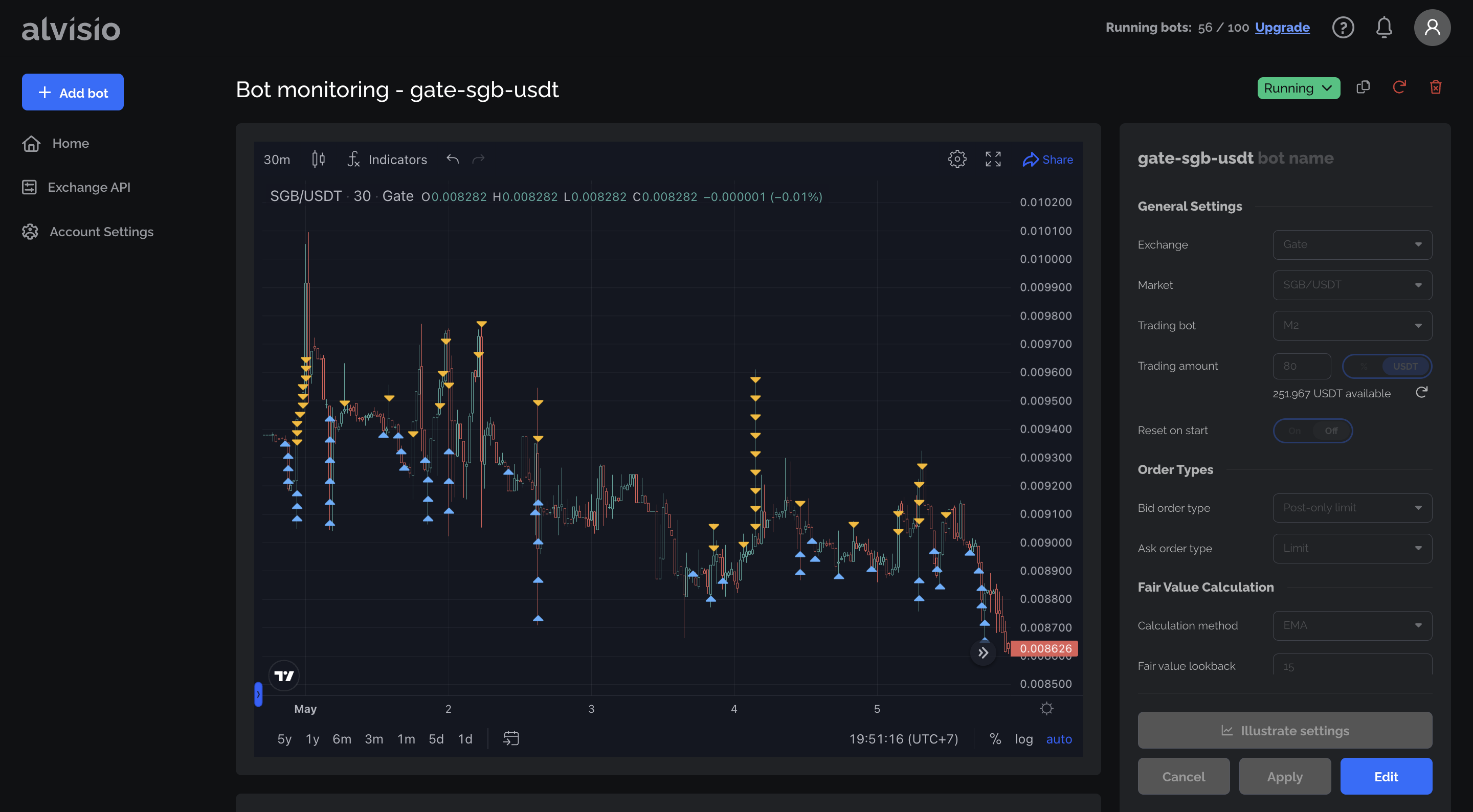Toggle log scale on chart
The image size is (1473, 812).
pyautogui.click(x=1023, y=739)
